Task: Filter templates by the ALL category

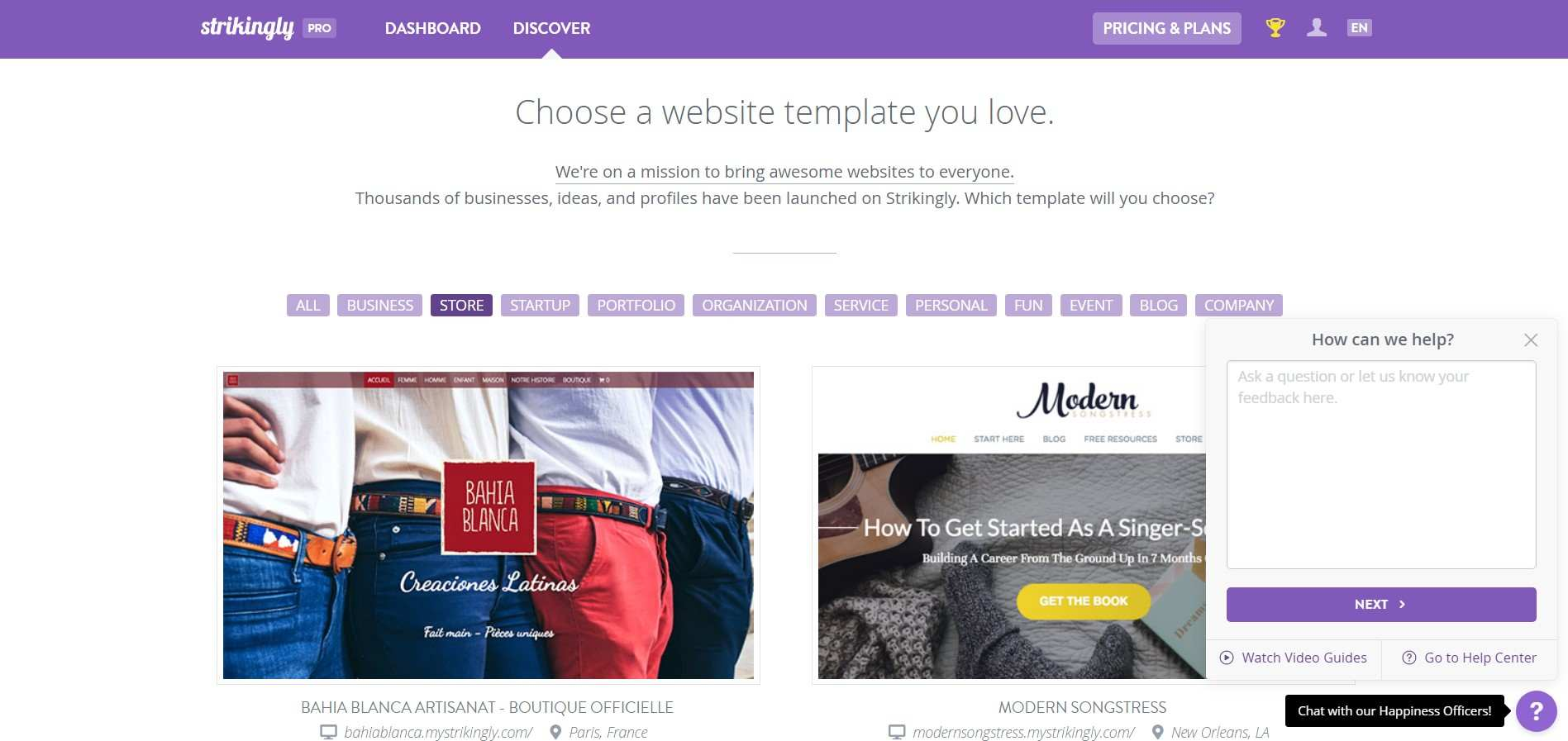Action: pyautogui.click(x=308, y=306)
